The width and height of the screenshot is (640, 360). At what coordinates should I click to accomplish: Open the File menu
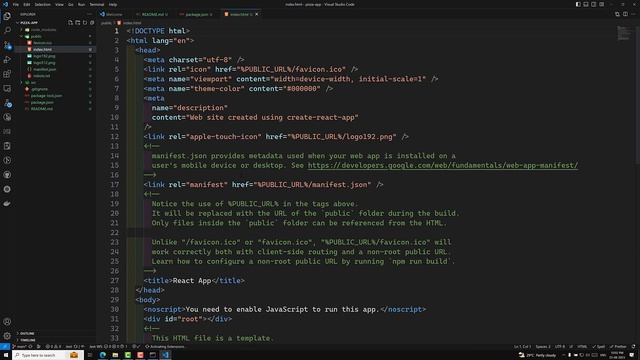[x=16, y=4]
